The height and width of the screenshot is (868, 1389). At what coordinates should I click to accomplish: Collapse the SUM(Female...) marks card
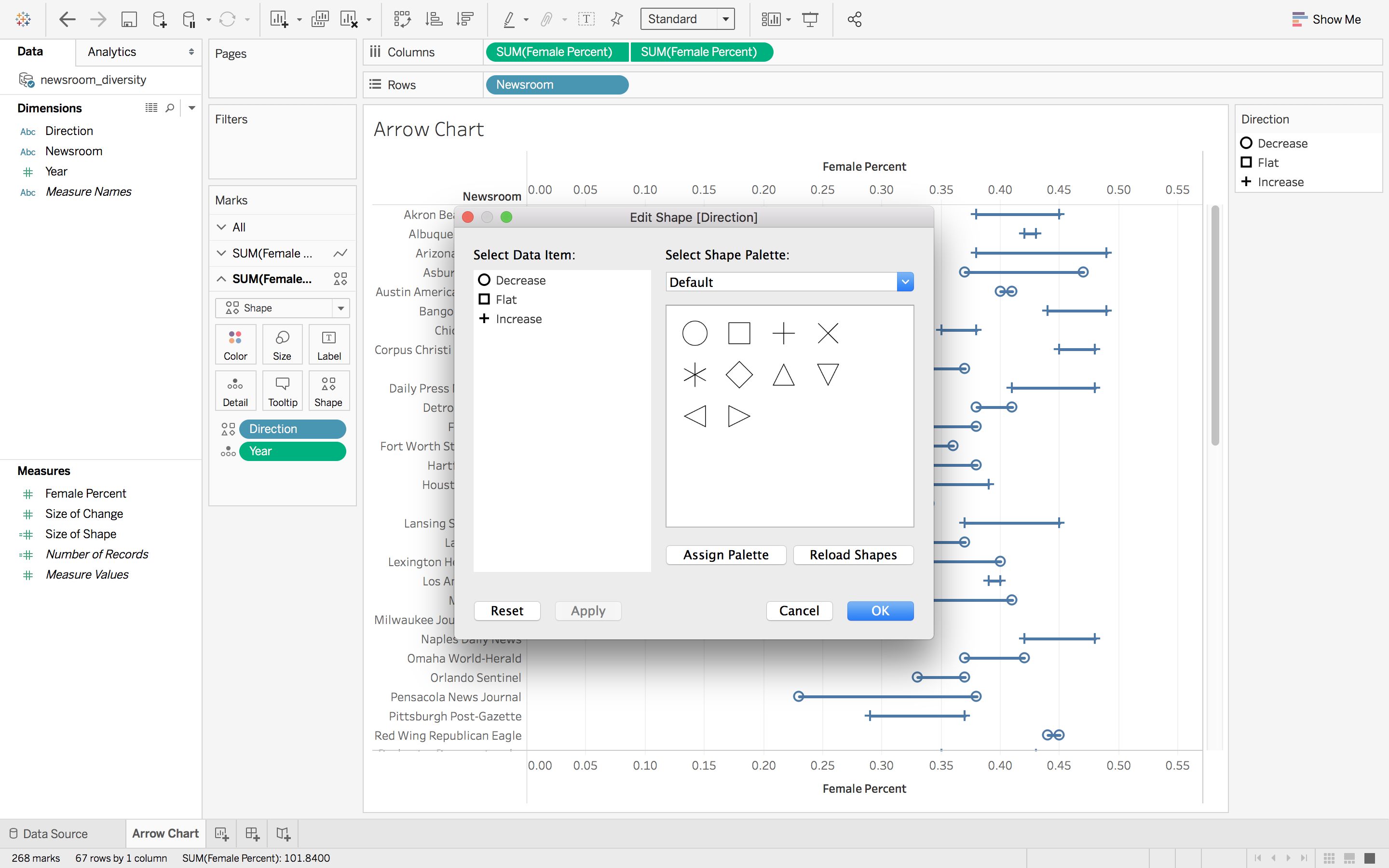click(221, 278)
